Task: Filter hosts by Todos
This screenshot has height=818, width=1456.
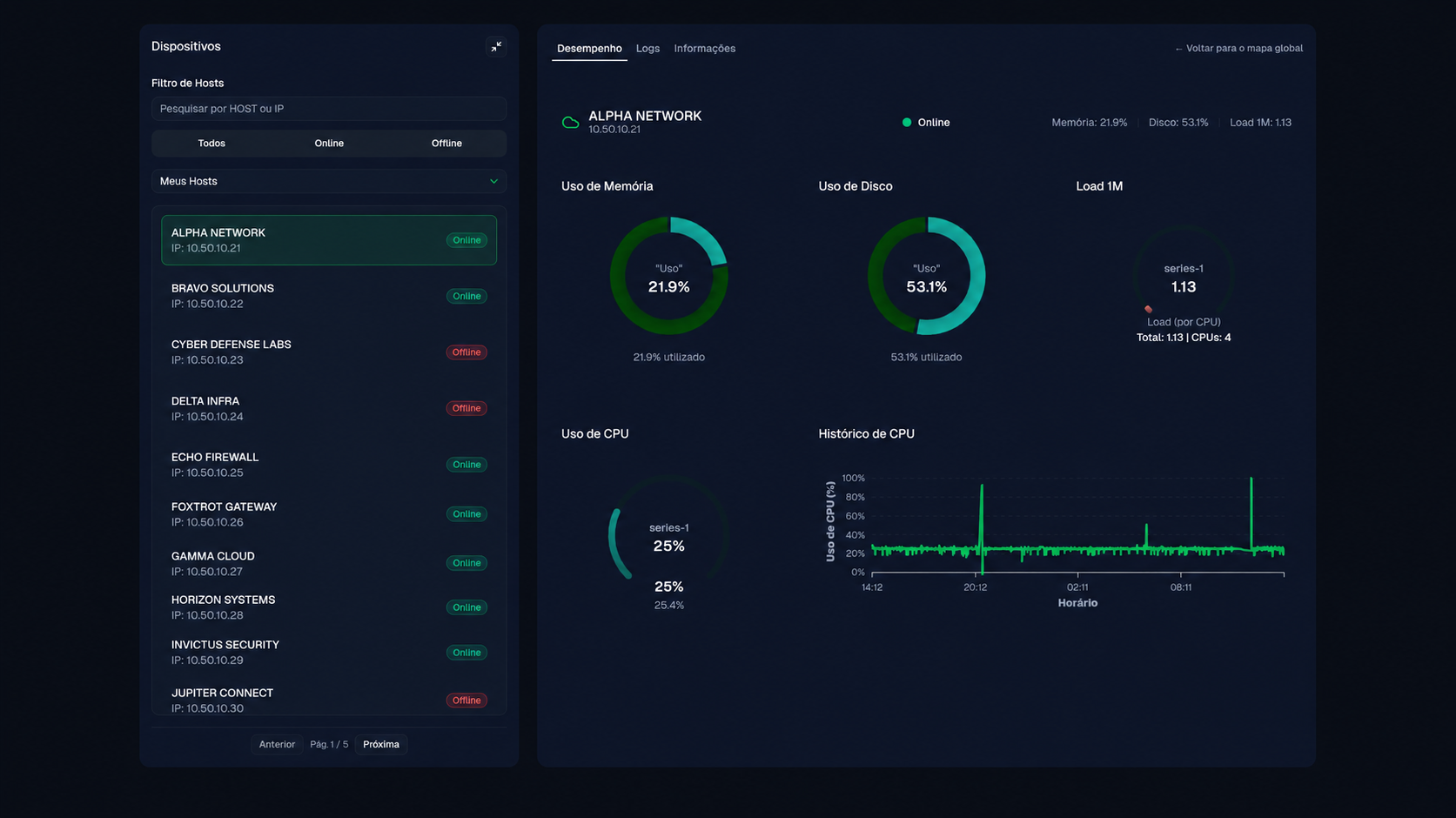Action: 211,144
